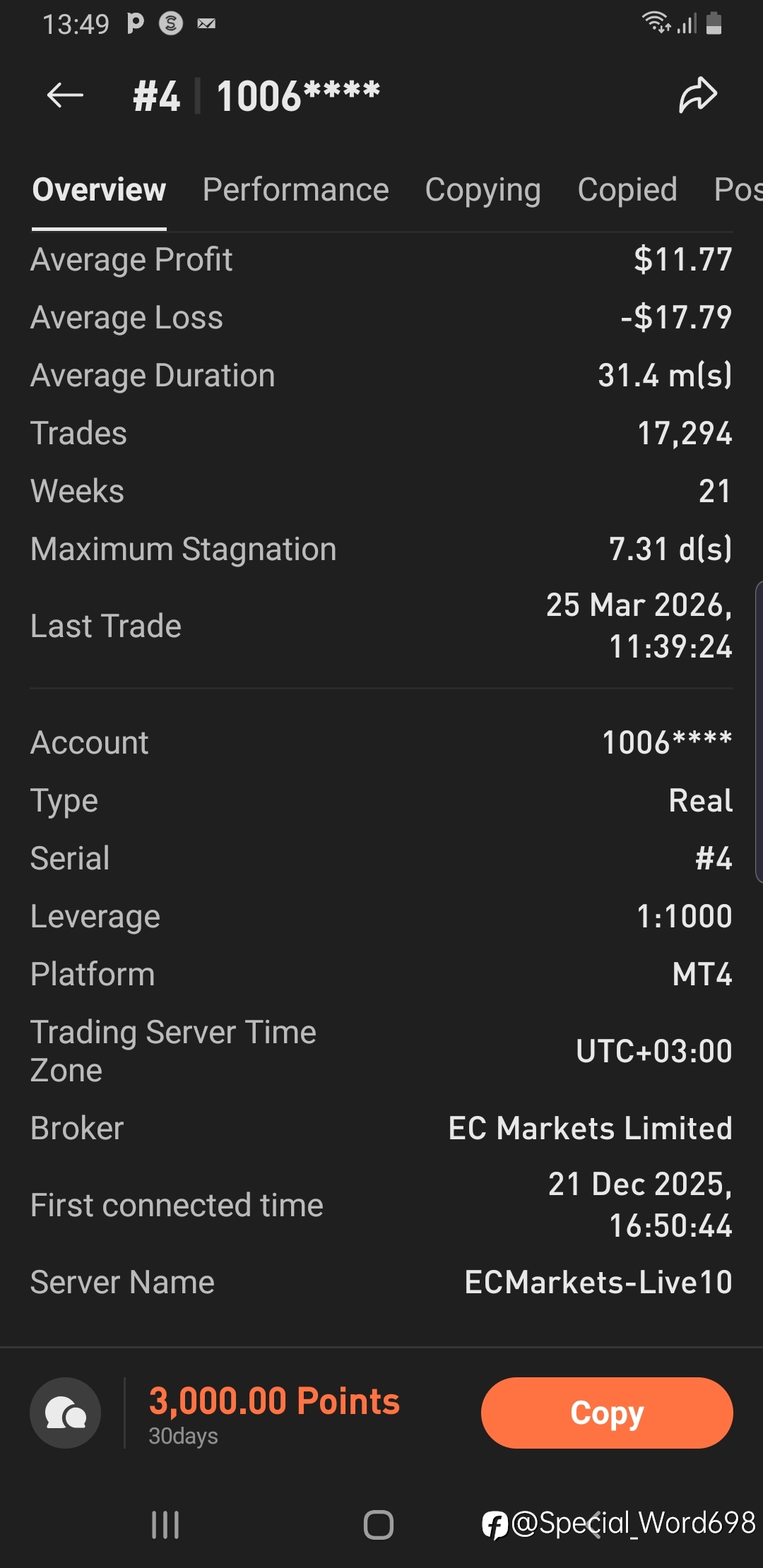Tap the Leverage 1:1000 value

684,917
